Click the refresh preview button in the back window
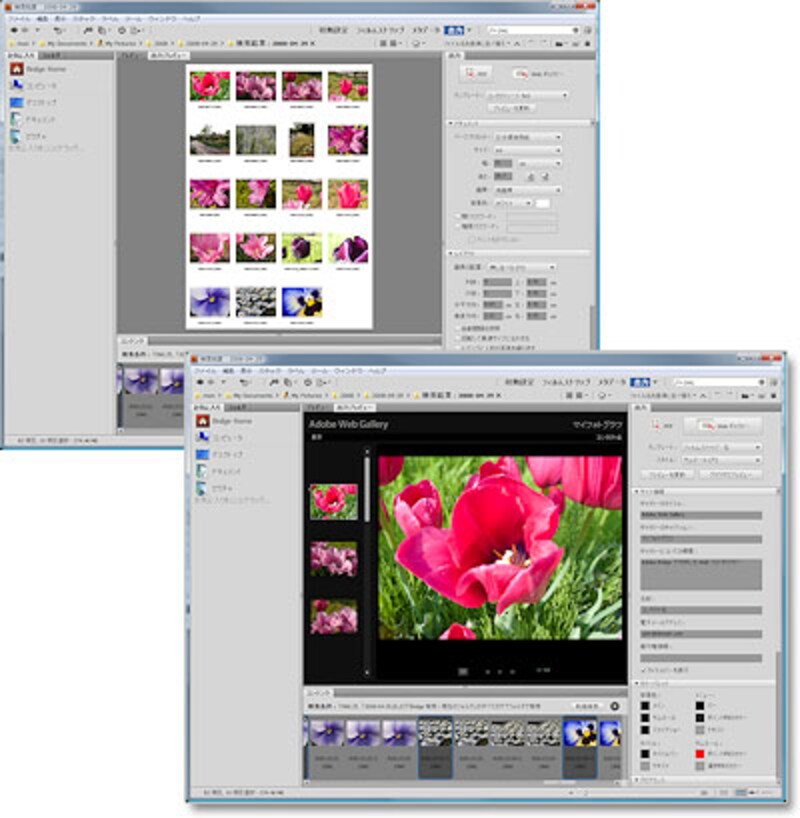The width and height of the screenshot is (800, 818). (511, 107)
